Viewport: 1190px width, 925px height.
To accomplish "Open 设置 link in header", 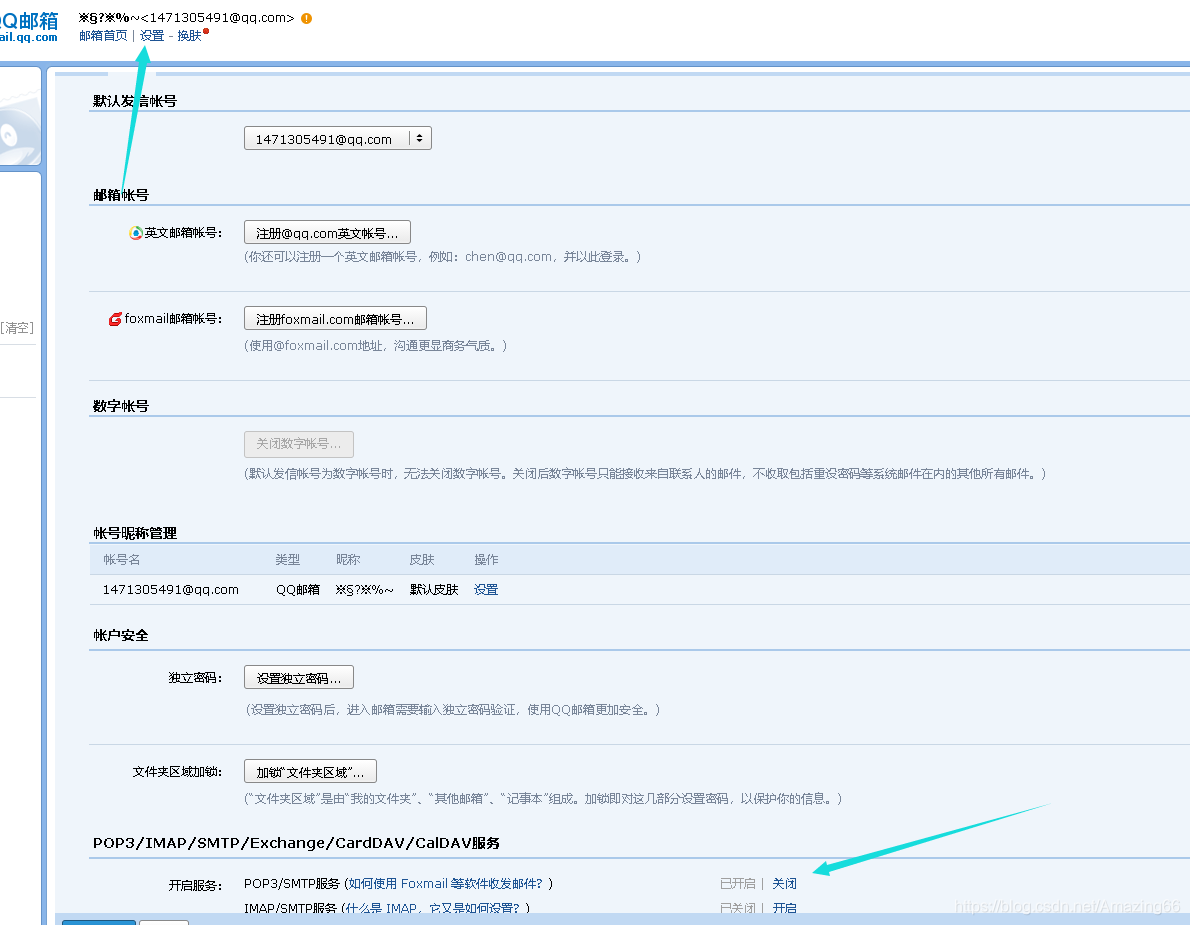I will pos(152,36).
